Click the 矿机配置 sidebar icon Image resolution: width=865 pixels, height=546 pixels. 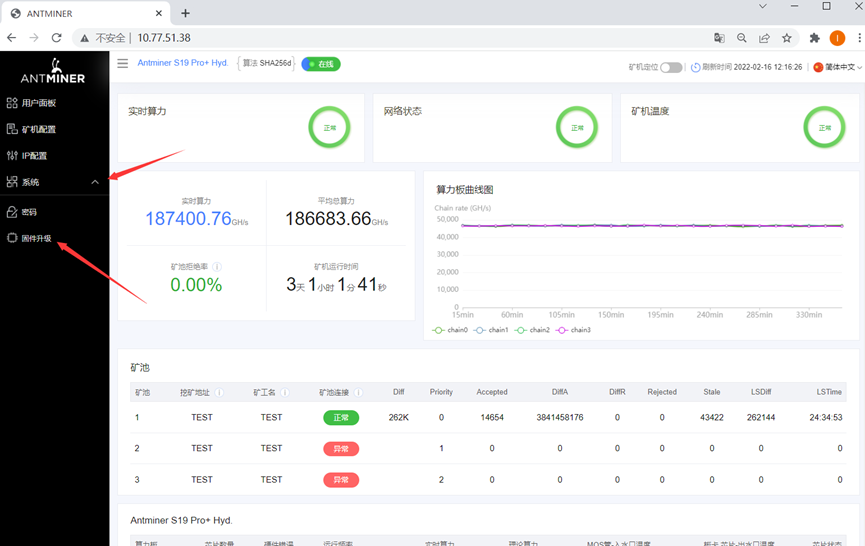pos(12,129)
